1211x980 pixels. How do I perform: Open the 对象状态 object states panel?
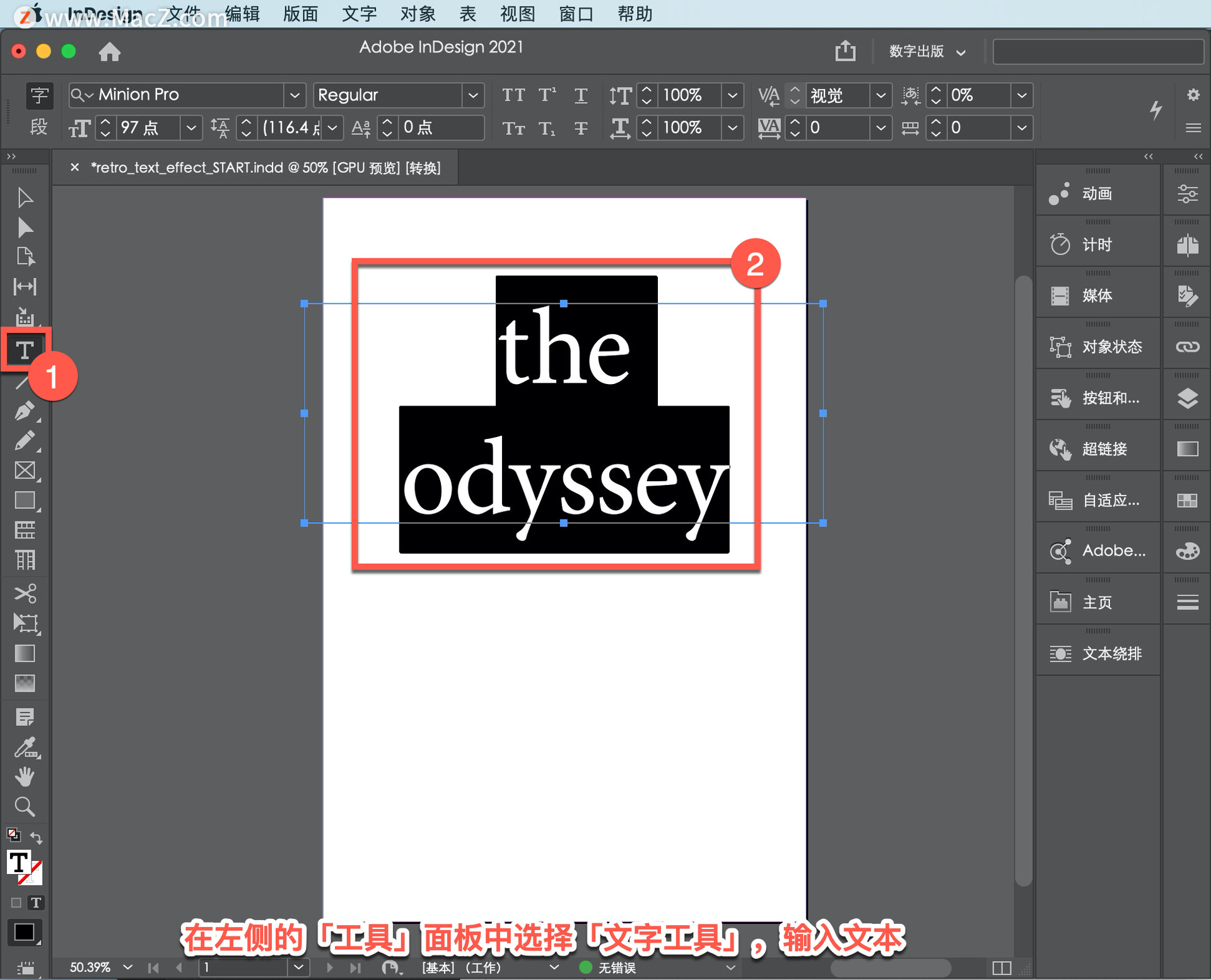pyautogui.click(x=1097, y=347)
